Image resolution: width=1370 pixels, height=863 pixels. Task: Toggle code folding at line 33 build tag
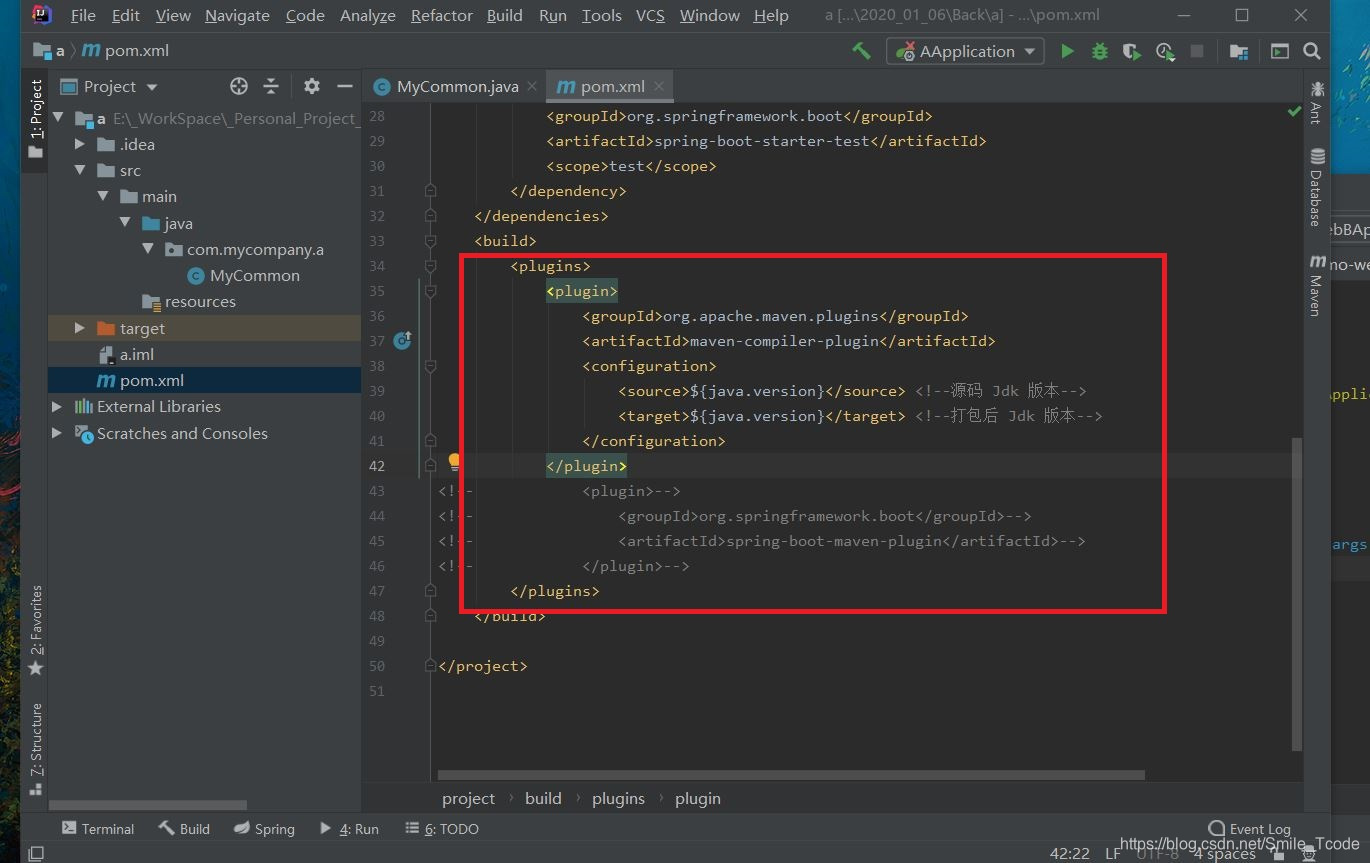coord(430,241)
